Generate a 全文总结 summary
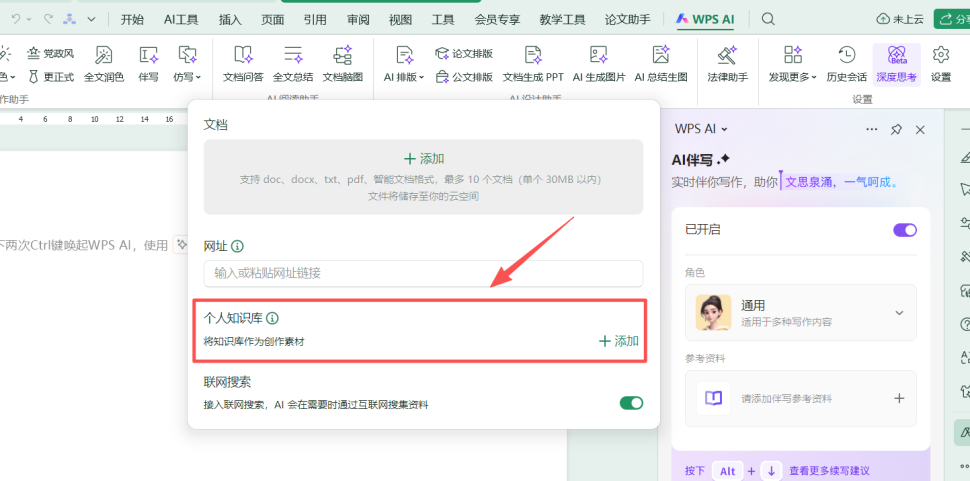Viewport: 970px width, 481px height. click(293, 64)
